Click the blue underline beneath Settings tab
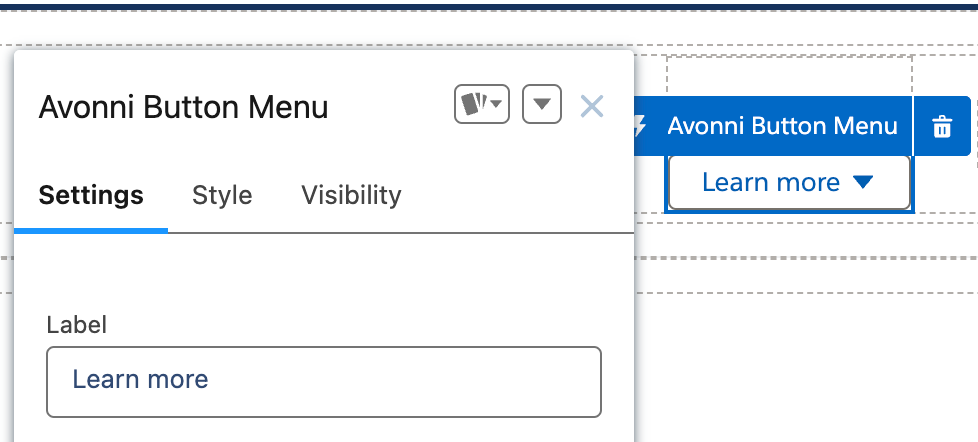The width and height of the screenshot is (978, 442). pos(91,230)
